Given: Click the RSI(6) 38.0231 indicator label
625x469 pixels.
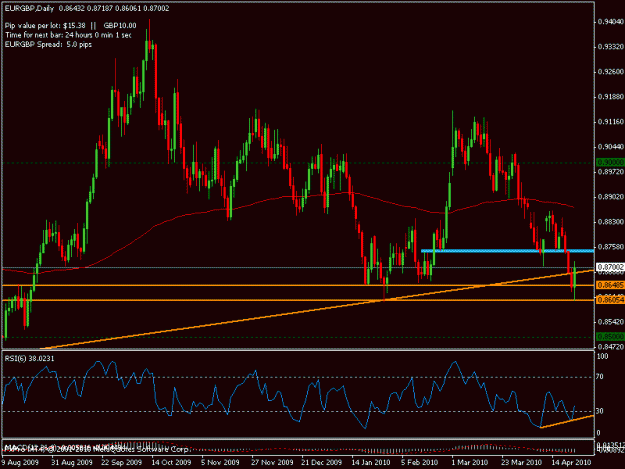Looking at the screenshot, I should point(29,359).
